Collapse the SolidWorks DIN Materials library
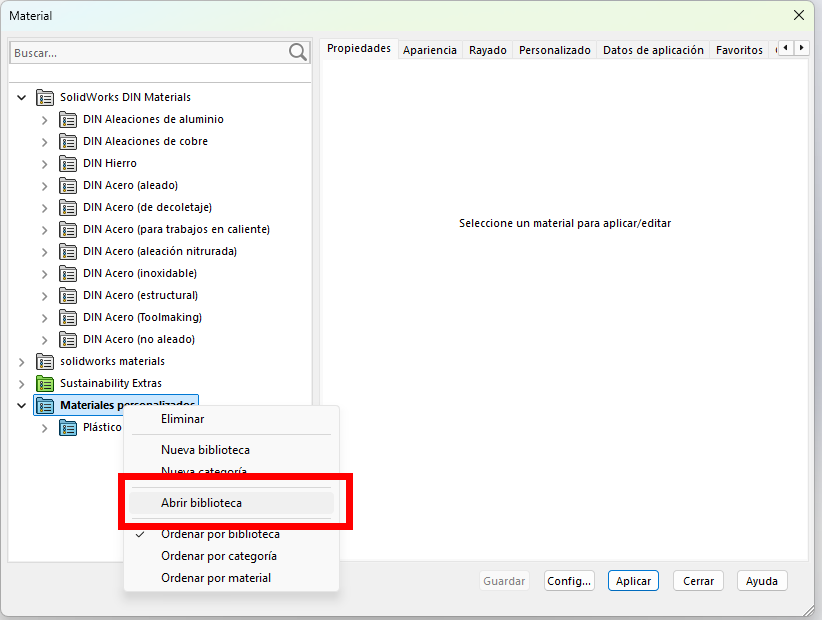The width and height of the screenshot is (822, 620). point(21,97)
